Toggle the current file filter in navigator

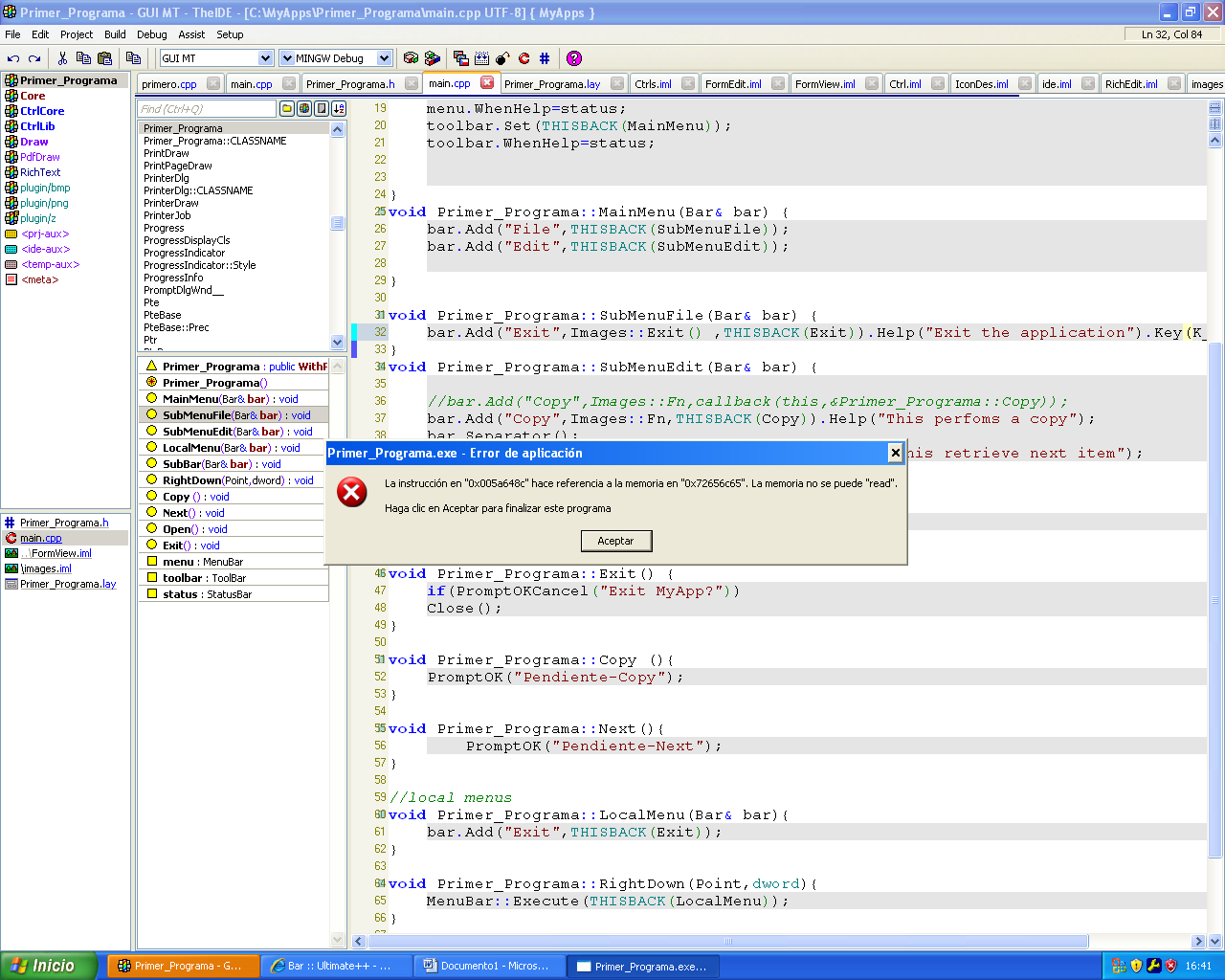tap(321, 109)
